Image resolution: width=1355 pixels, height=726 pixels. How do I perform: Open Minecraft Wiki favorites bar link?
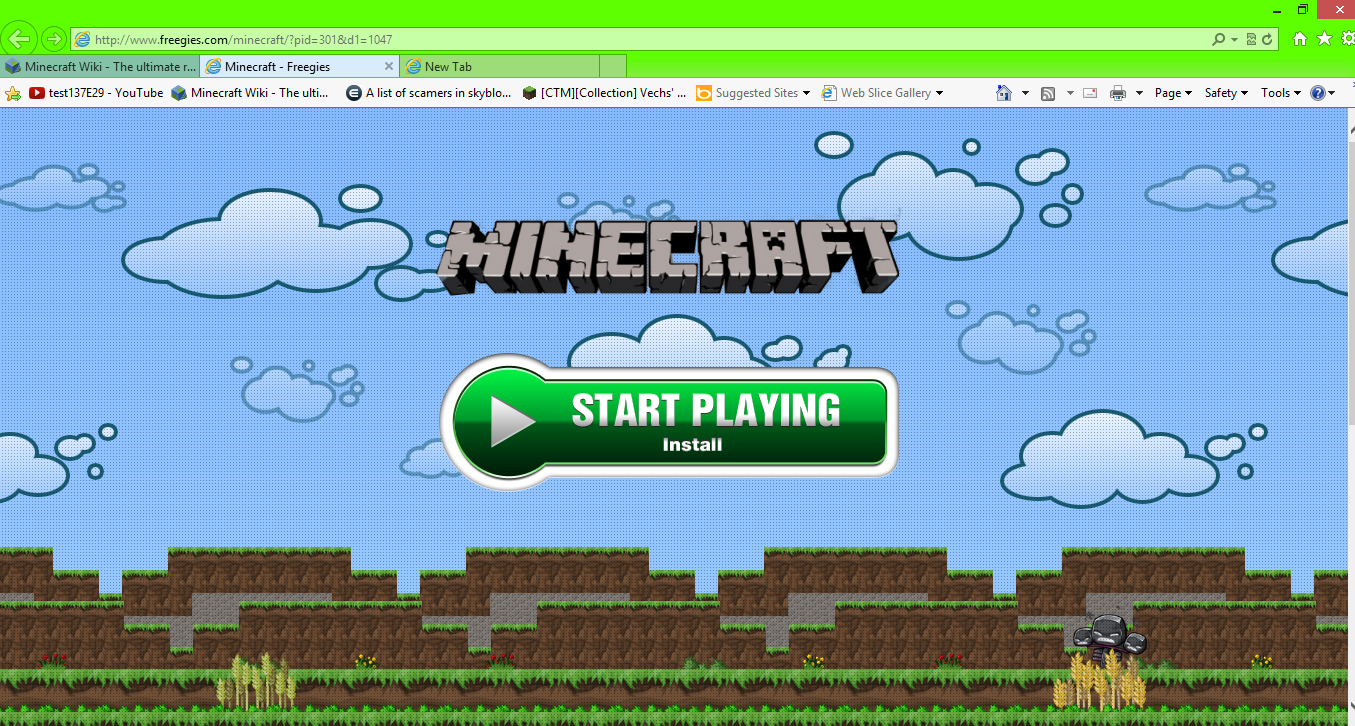(250, 93)
